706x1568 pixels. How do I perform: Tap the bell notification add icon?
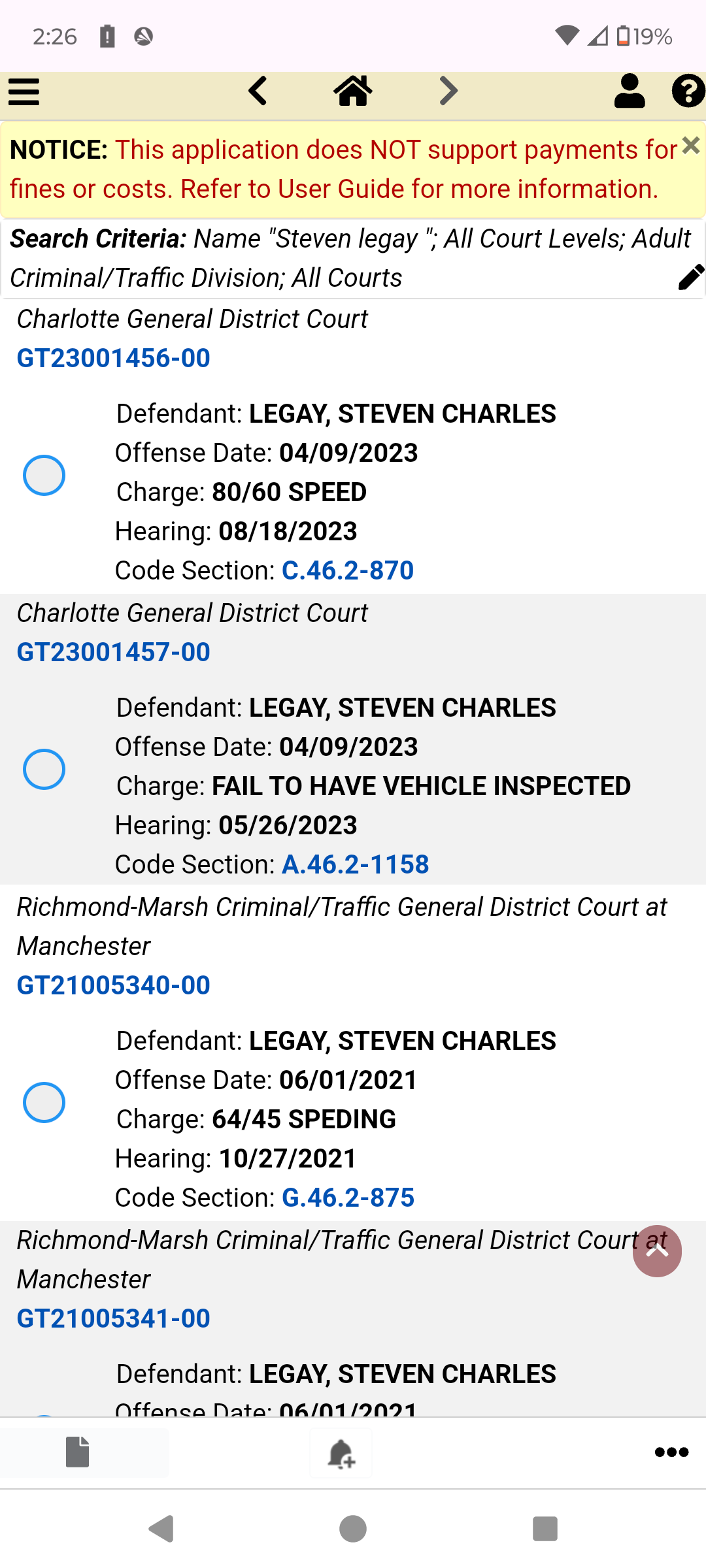click(x=341, y=1453)
